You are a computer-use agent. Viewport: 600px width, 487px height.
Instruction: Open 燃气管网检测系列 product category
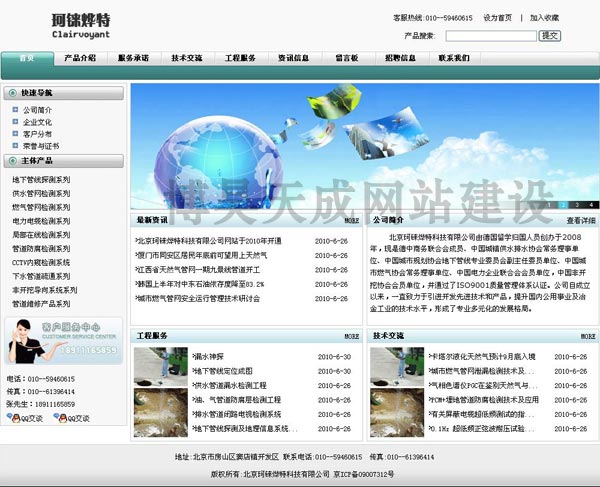(41, 207)
